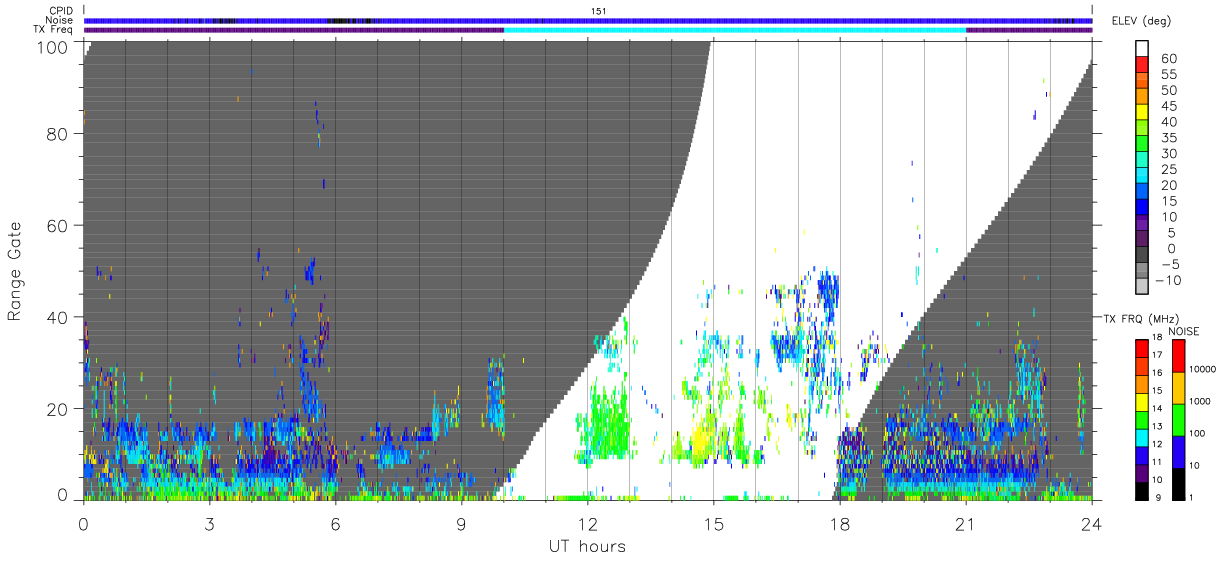Pick the red segment of TX FRQ colorbar

pos(1142,347)
